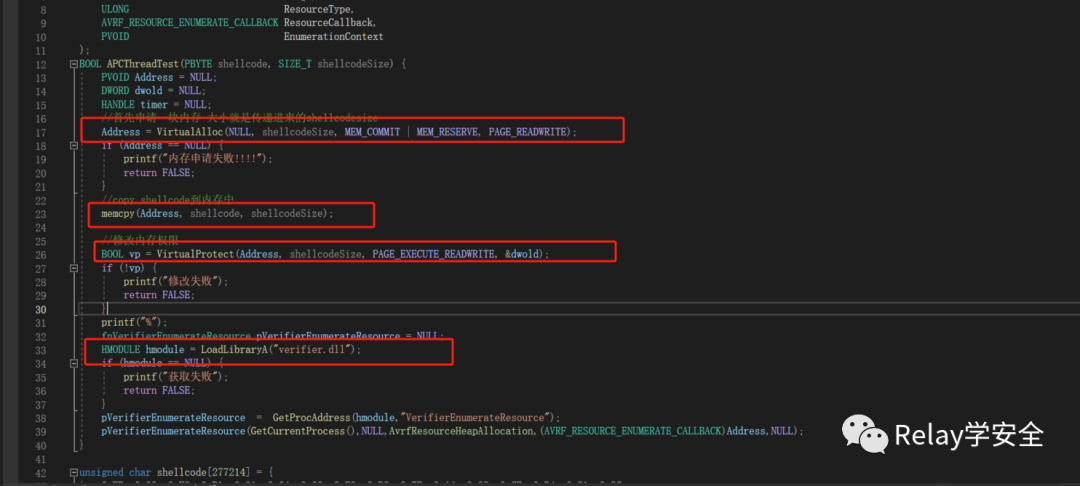Click the PAGE_EXECUTE_READWRITE constant
Viewport: 1080px width, 486px height.
click(433, 255)
